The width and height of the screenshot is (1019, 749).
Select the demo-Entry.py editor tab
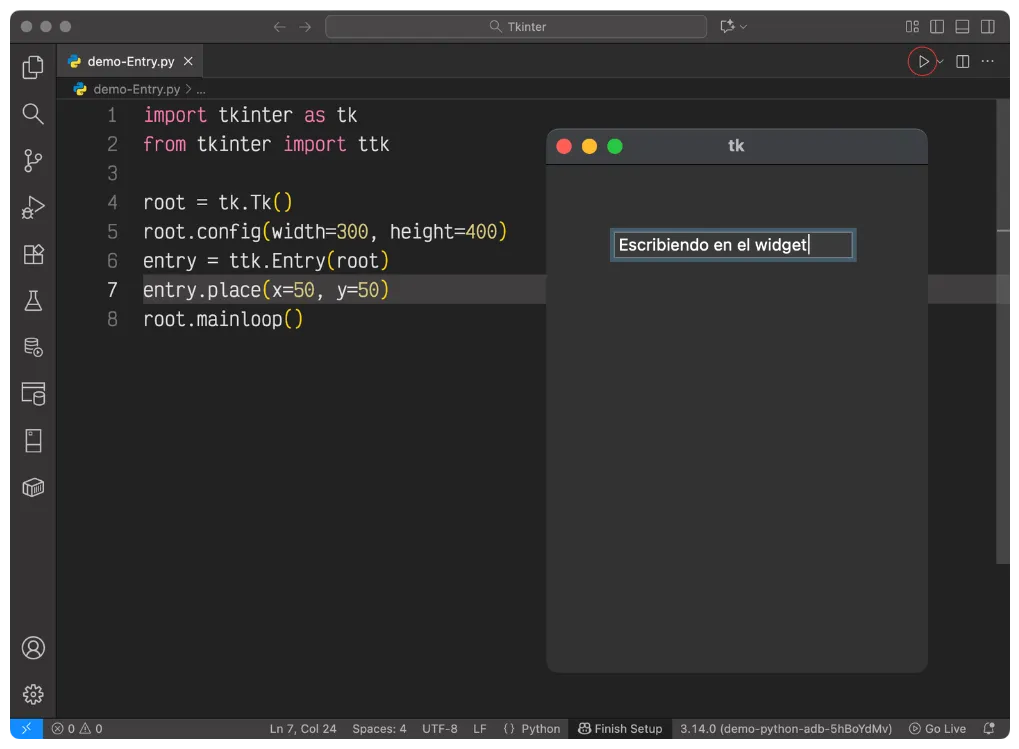coord(130,62)
